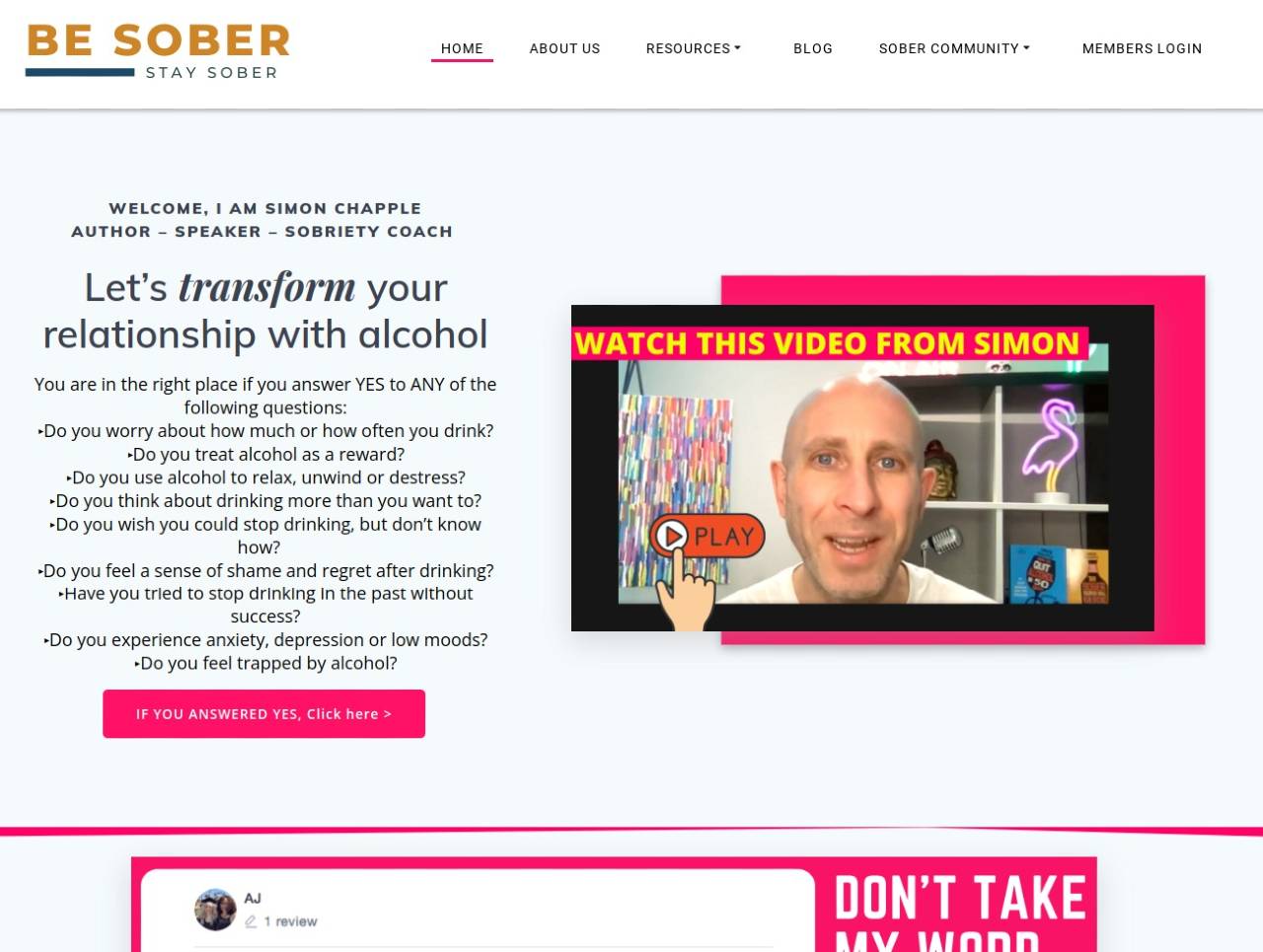1263x952 pixels.
Task: Open the Members Login link
Action: click(x=1142, y=48)
